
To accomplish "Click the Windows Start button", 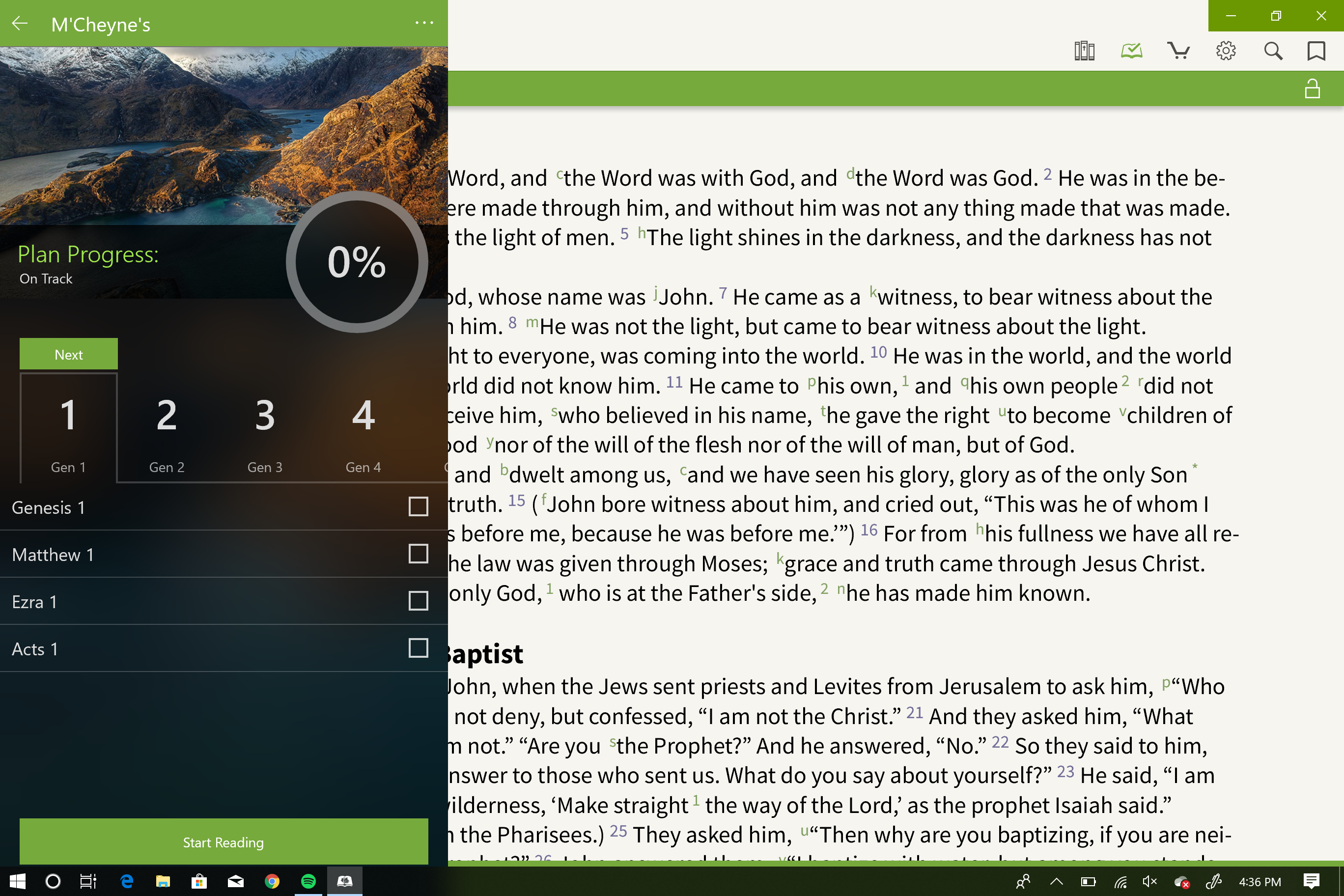I will click(x=17, y=882).
